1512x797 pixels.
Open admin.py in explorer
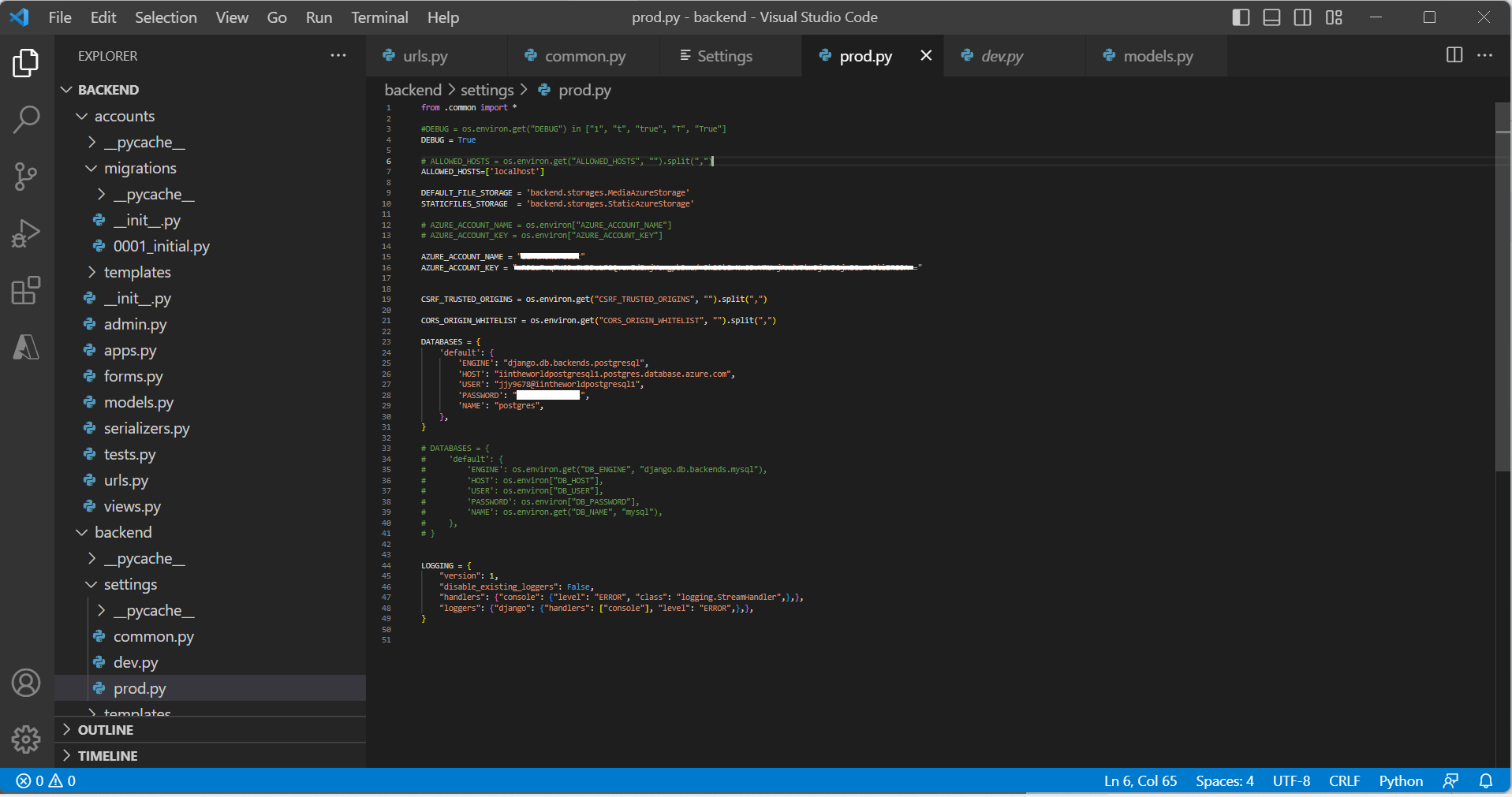pos(210,324)
